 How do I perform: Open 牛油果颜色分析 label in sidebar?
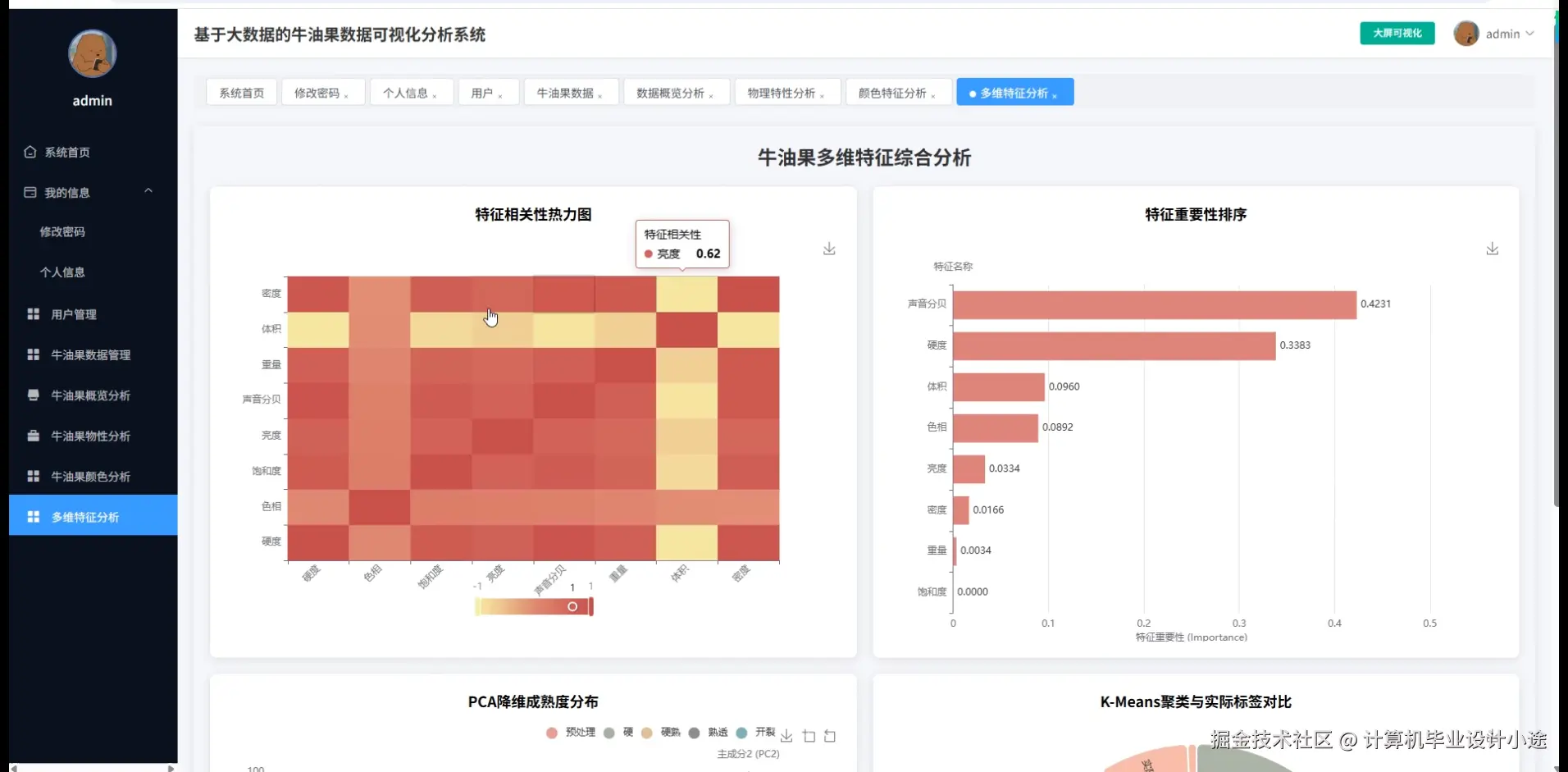(x=91, y=476)
